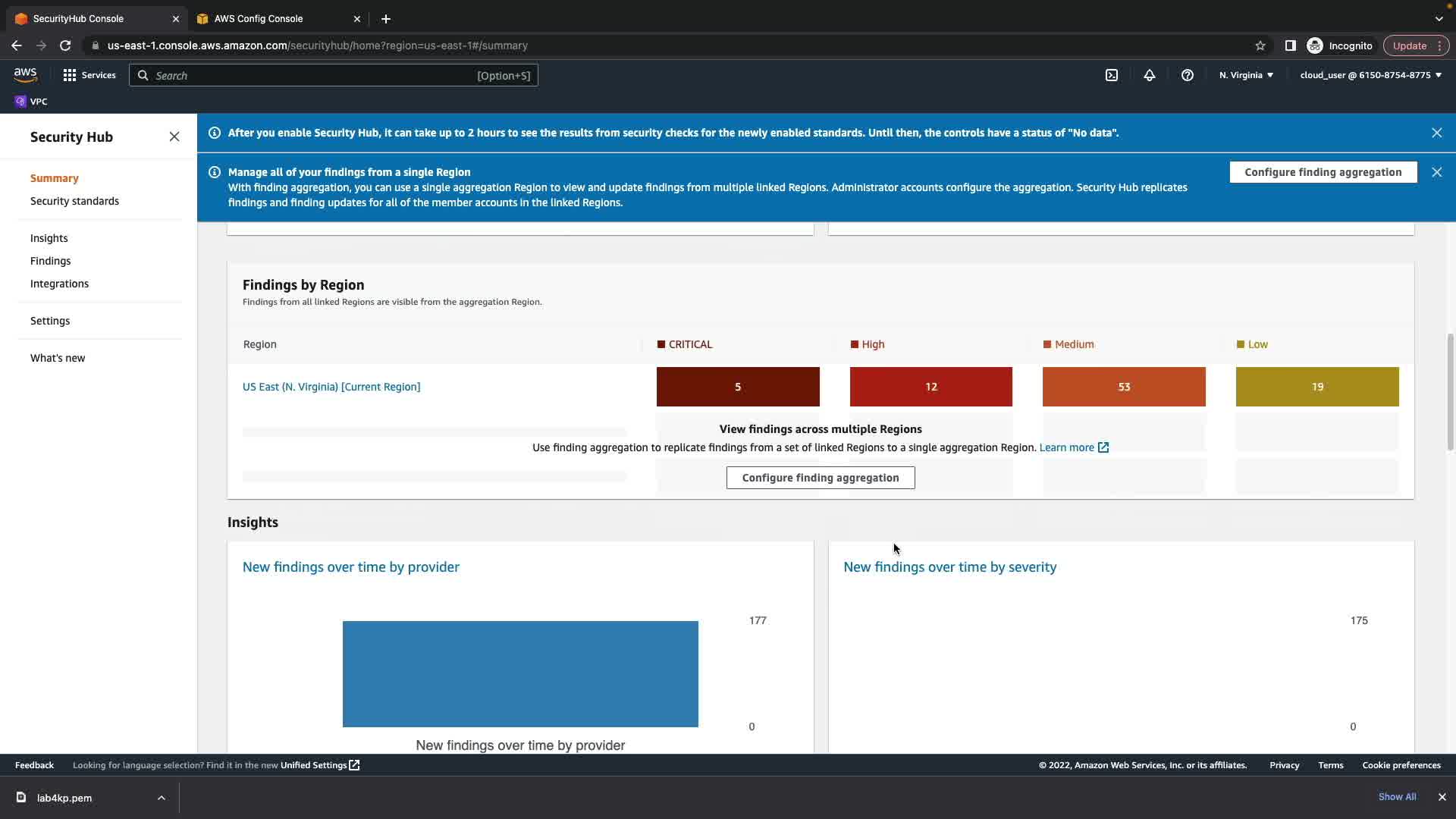Click the AWS logo home icon

(25, 74)
